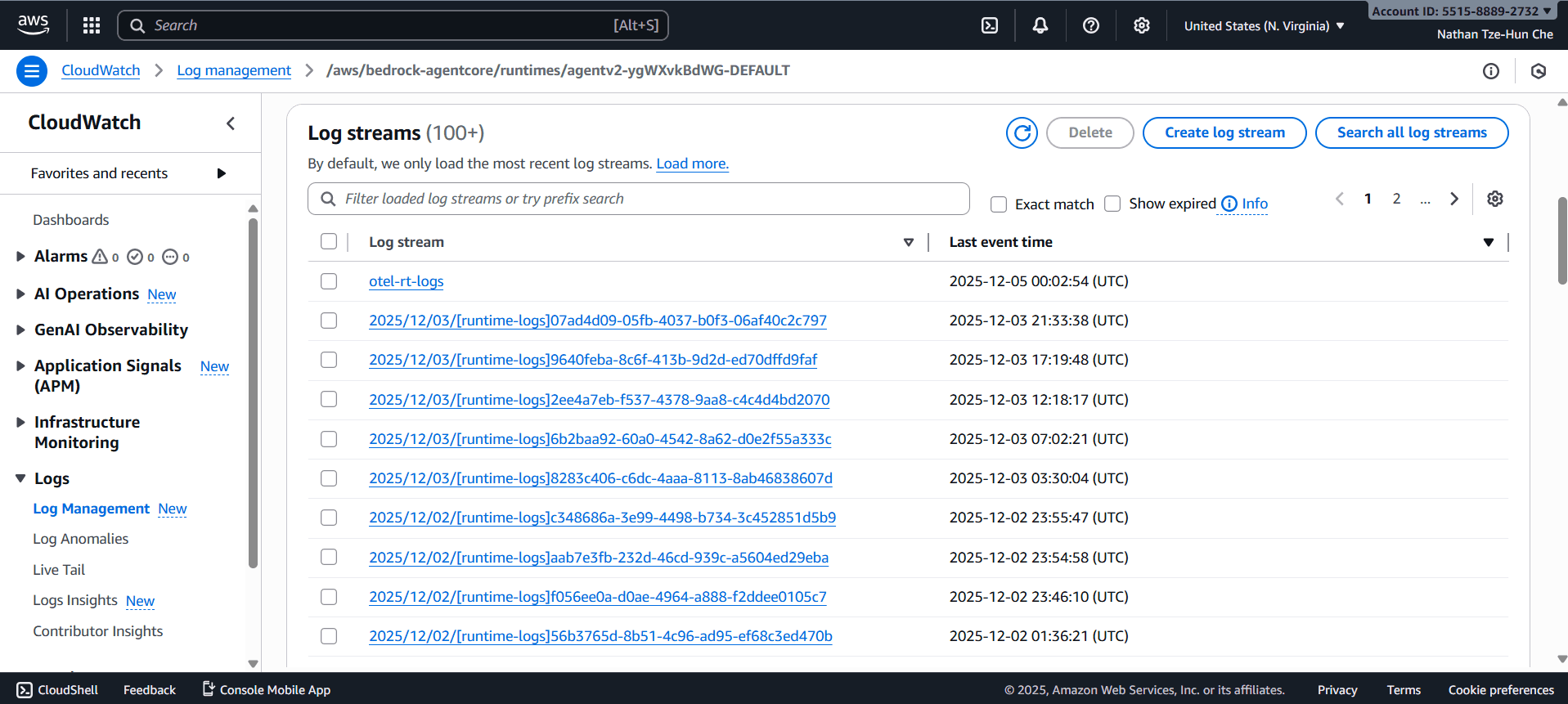Select checkbox for stream ending d0e2f55a333c
The width and height of the screenshot is (1568, 704).
(329, 439)
